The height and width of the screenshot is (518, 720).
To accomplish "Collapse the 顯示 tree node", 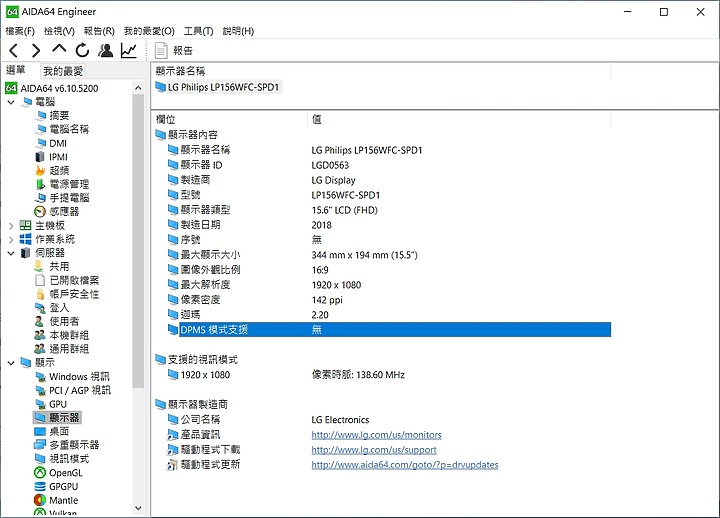I will pyautogui.click(x=11, y=363).
